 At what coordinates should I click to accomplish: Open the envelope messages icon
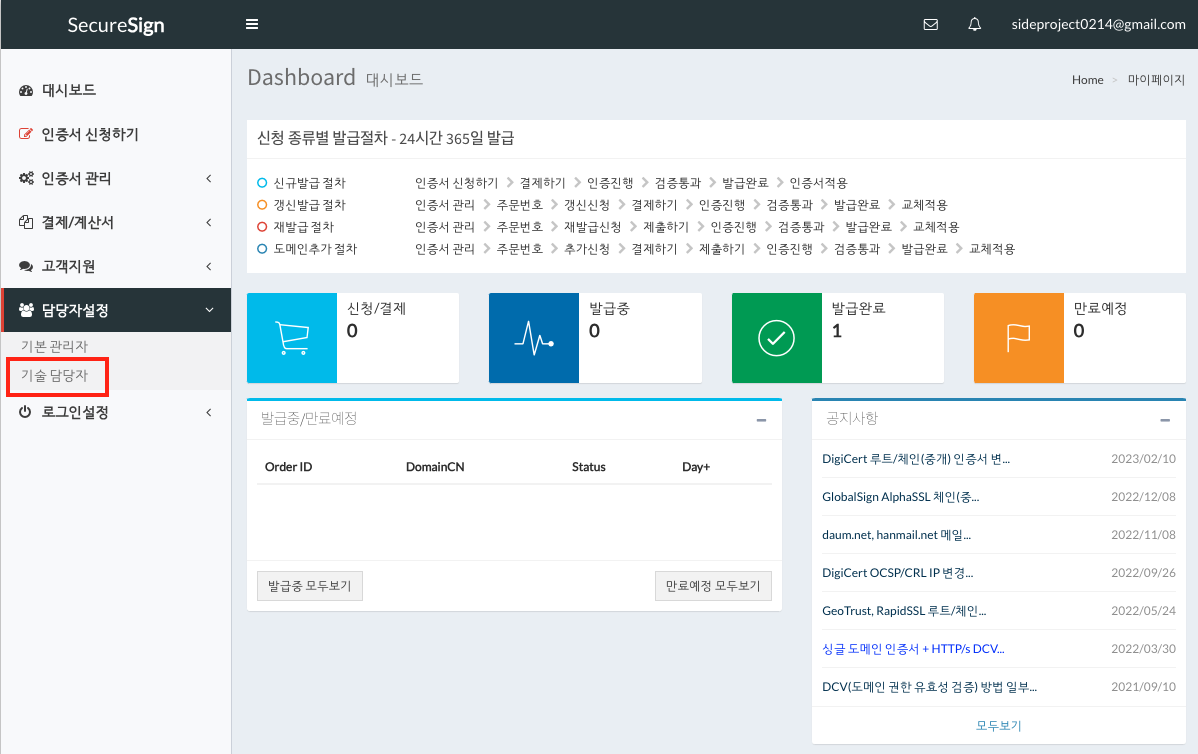[x=931, y=24]
